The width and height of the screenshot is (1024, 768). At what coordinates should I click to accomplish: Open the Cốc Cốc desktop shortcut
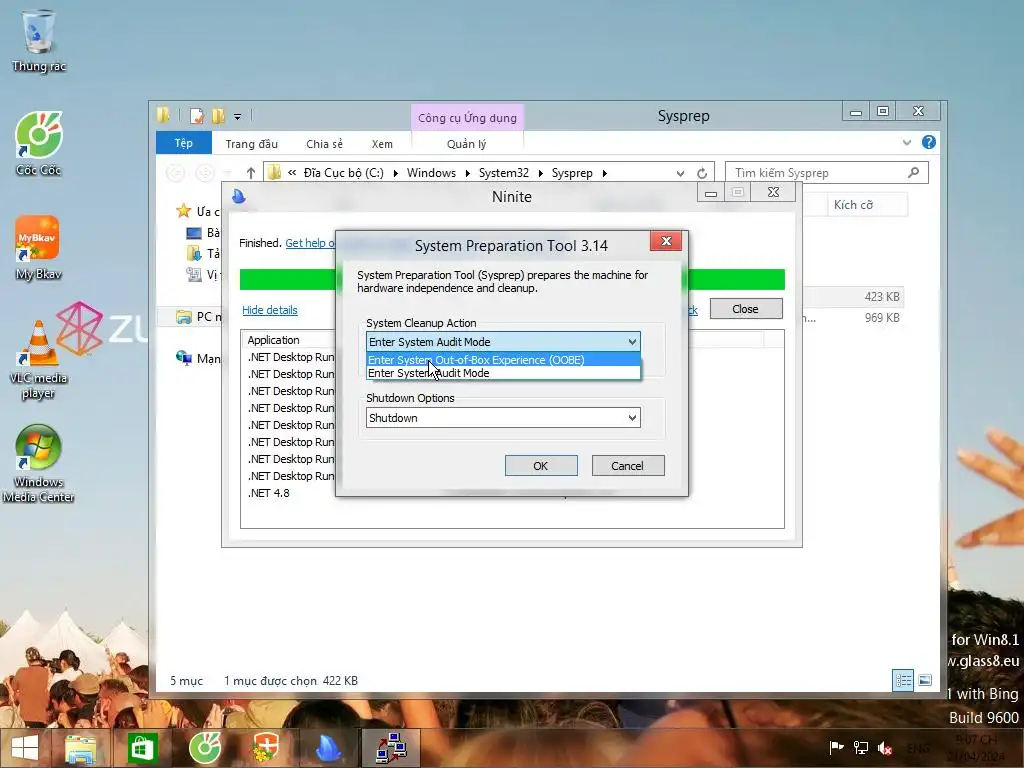tap(39, 144)
